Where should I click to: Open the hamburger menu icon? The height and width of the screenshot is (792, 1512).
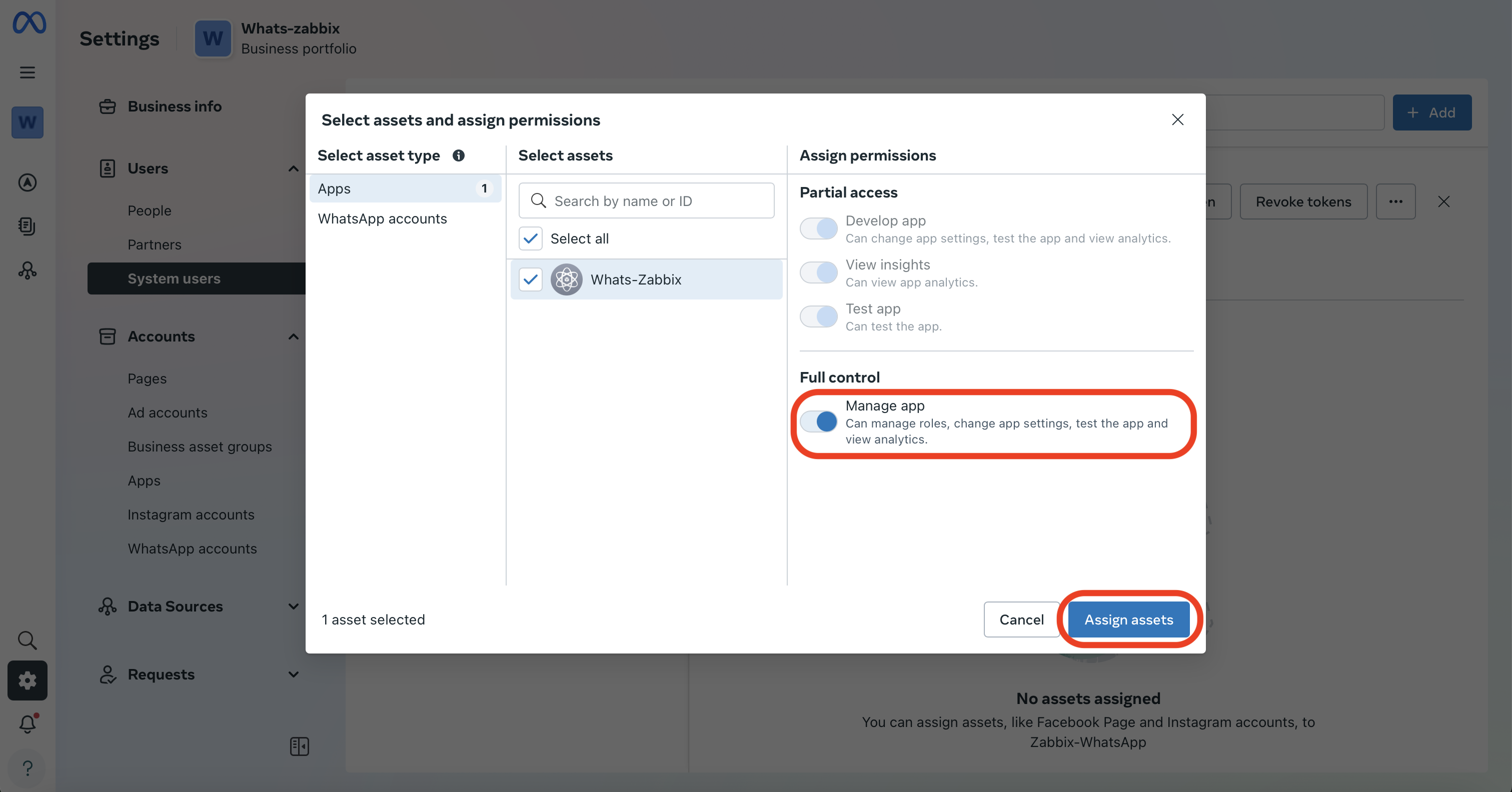pos(27,72)
